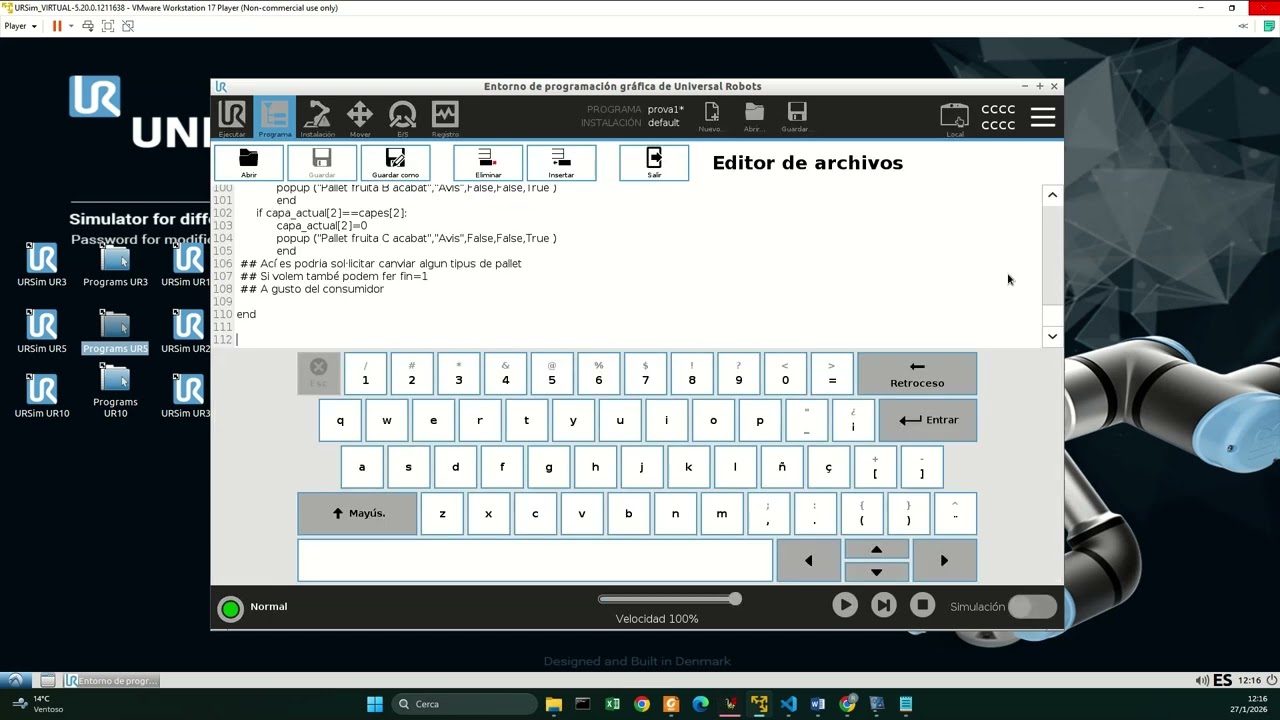Toggle the Mayús. shift key

(x=357, y=513)
